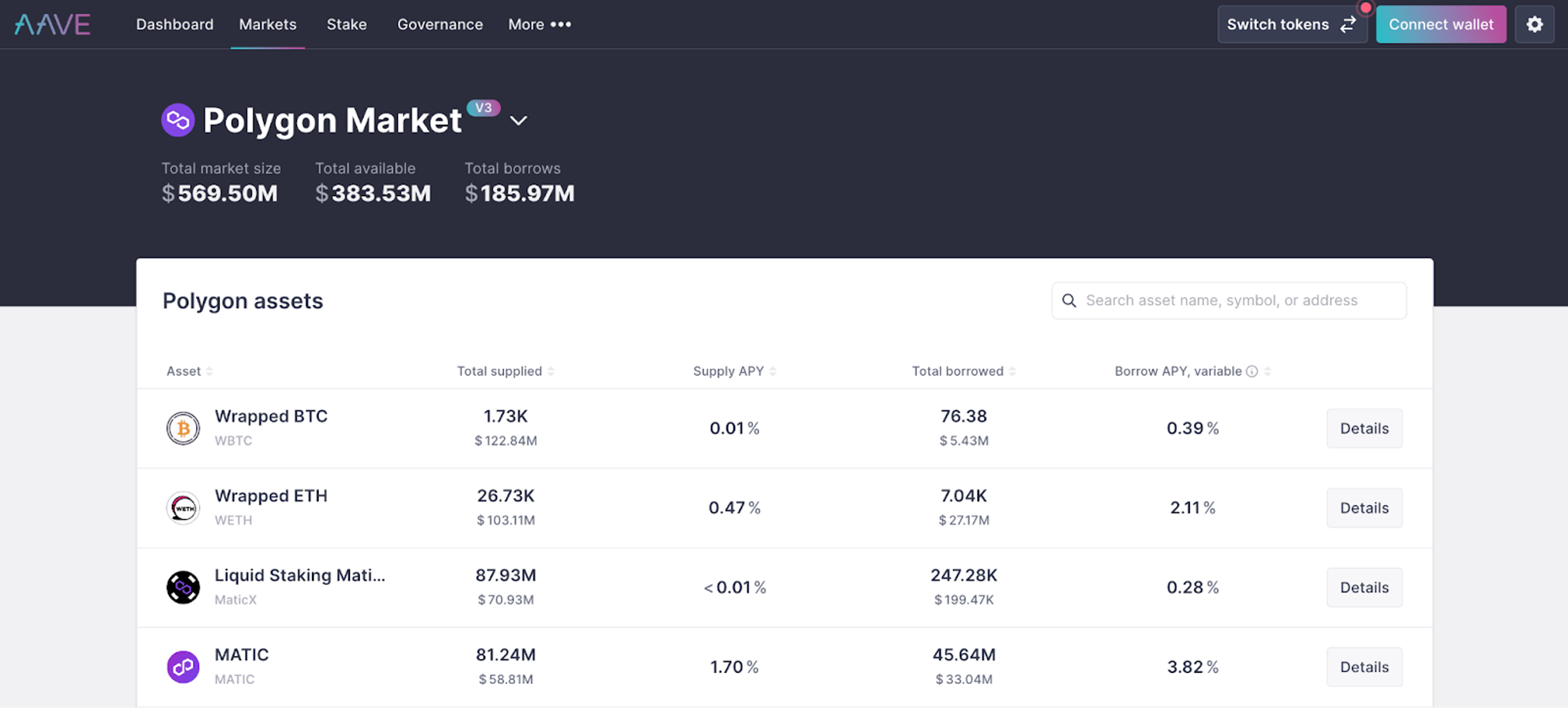
Task: Click MaticX supply APY <0.01%
Action: click(x=735, y=587)
